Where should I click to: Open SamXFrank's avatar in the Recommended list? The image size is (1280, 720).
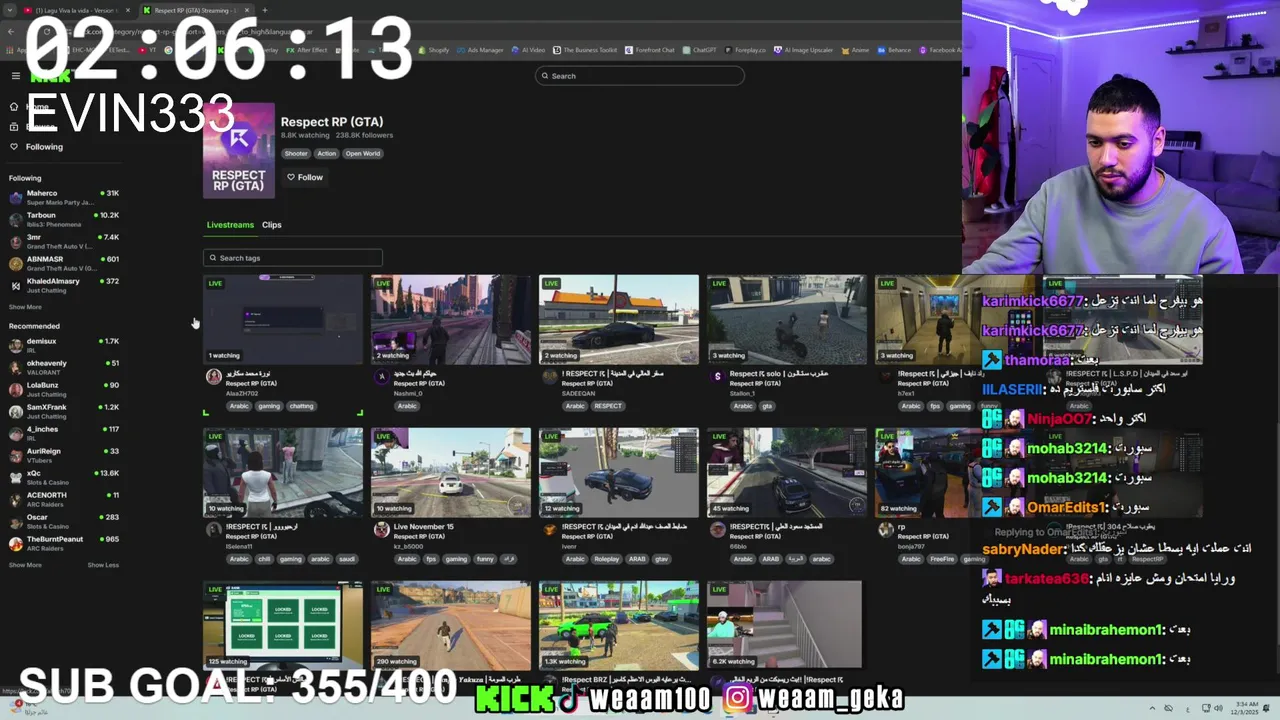pos(16,411)
